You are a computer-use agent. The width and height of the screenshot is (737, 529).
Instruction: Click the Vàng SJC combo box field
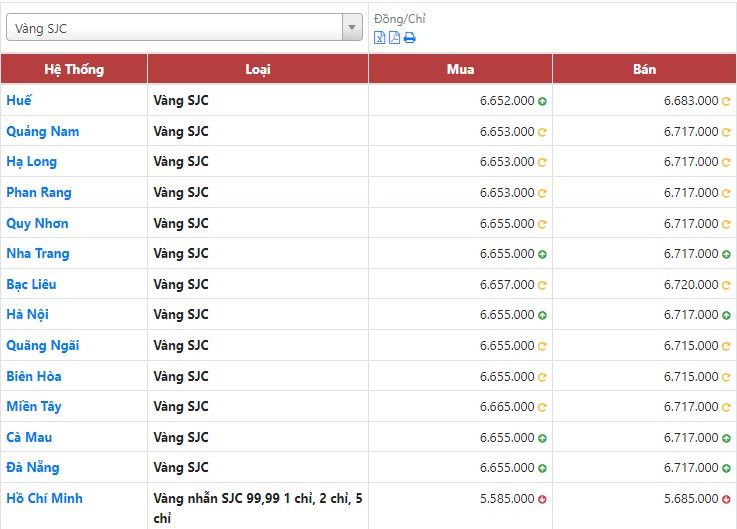click(175, 28)
